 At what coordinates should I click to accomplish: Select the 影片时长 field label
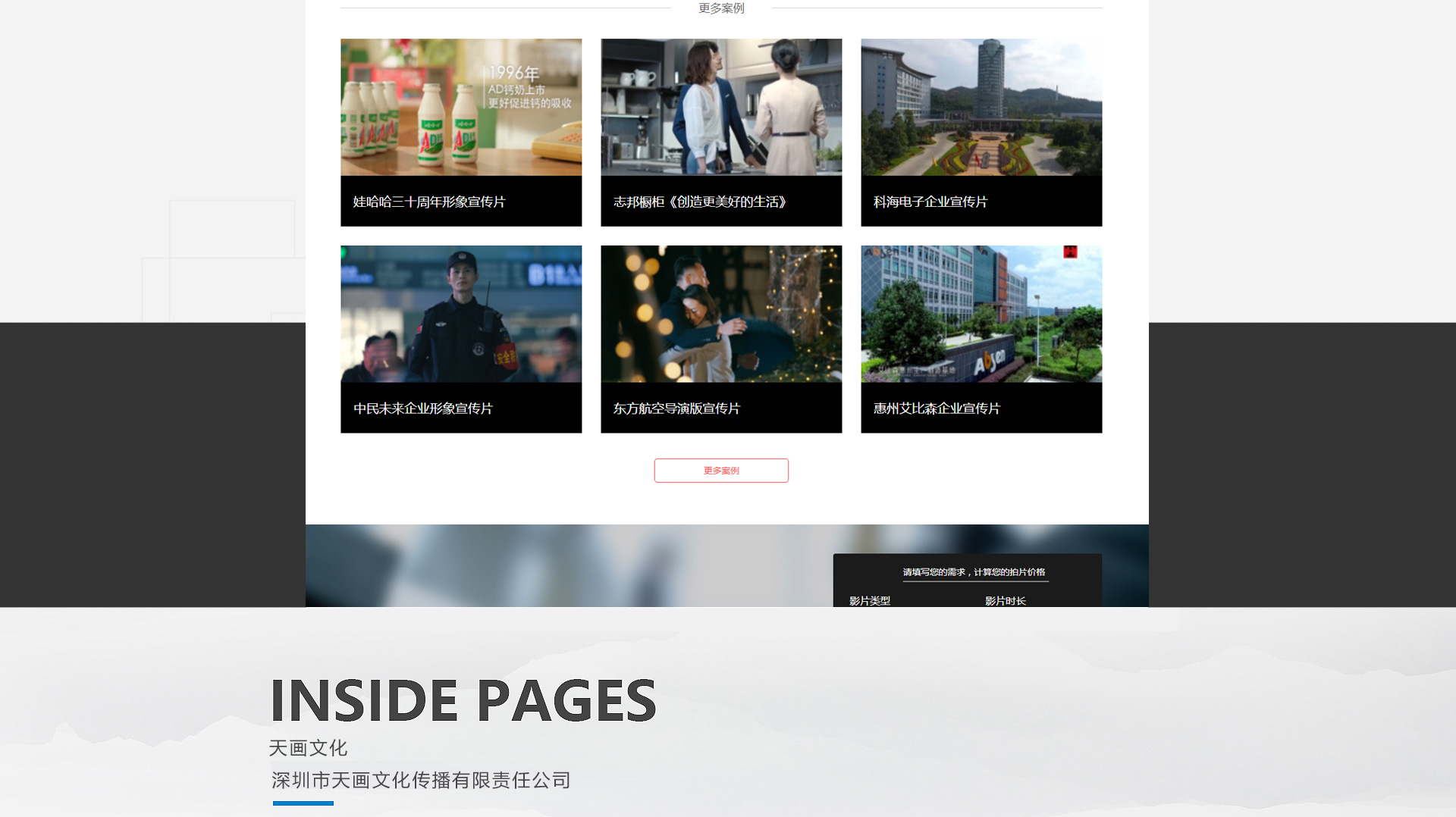point(1006,601)
